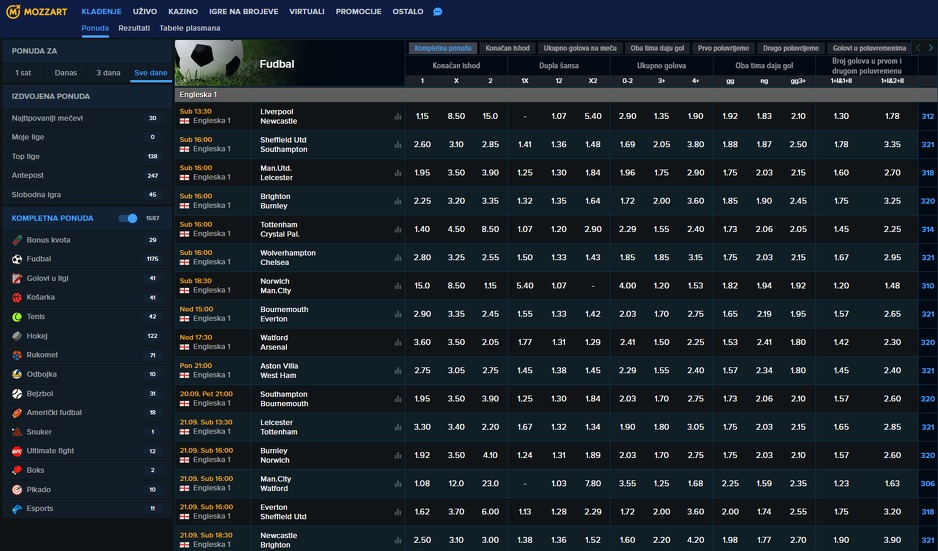The image size is (938, 551).
Task: Open statistics icon for Watford Arsenal
Action: coord(398,343)
